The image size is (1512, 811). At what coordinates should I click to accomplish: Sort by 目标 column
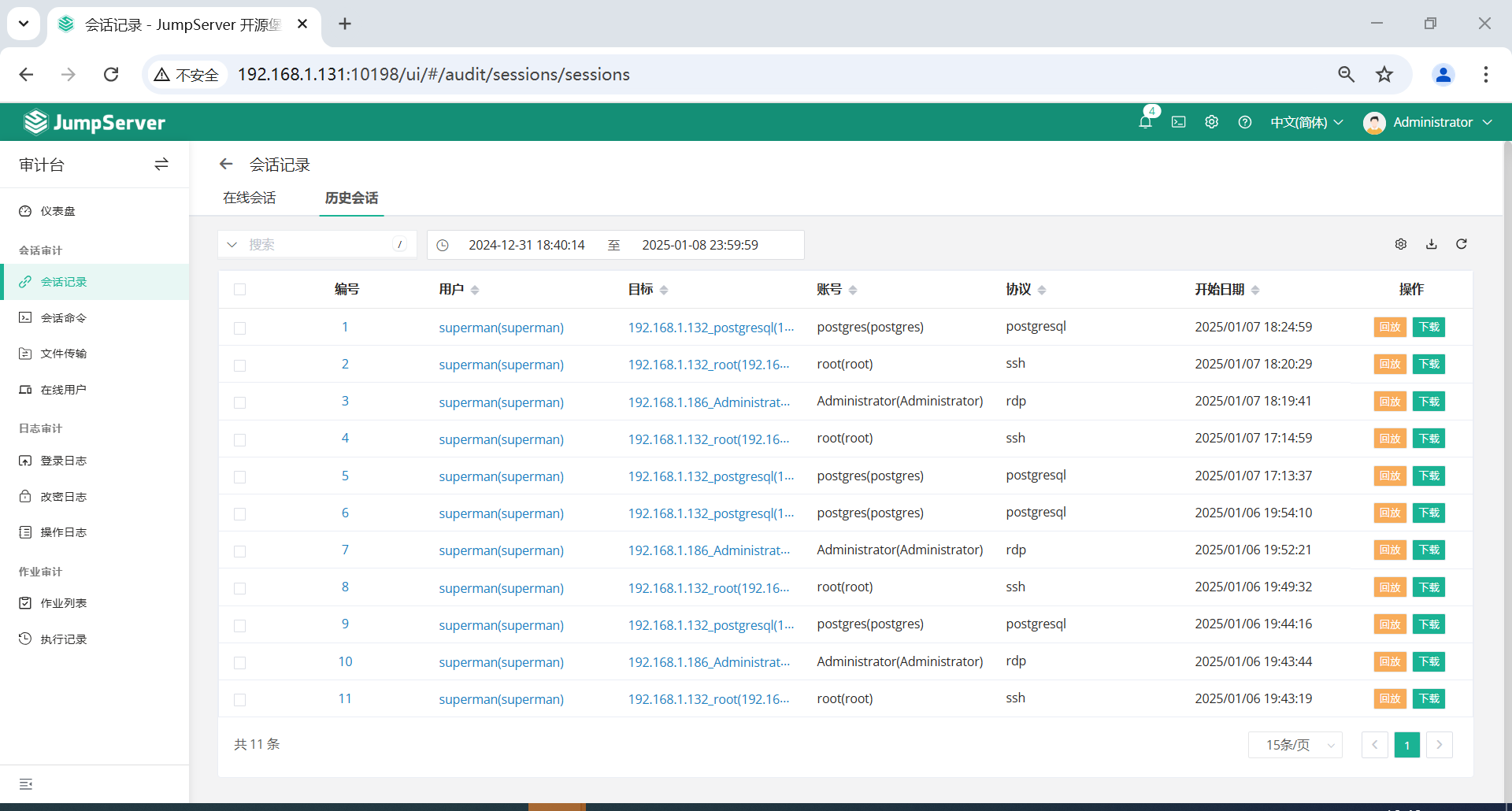tap(664, 290)
